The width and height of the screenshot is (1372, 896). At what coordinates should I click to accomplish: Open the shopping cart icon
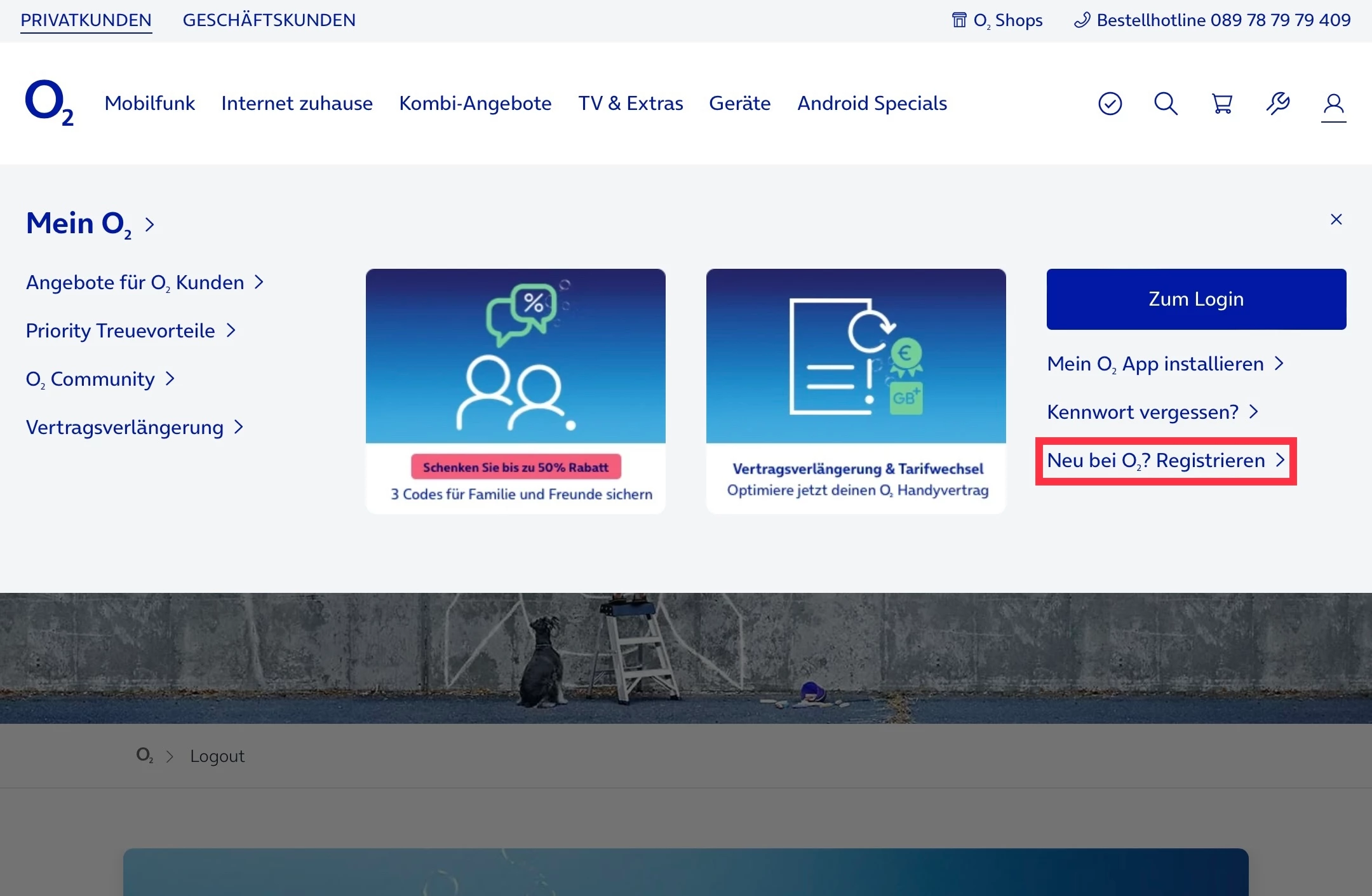(1221, 103)
